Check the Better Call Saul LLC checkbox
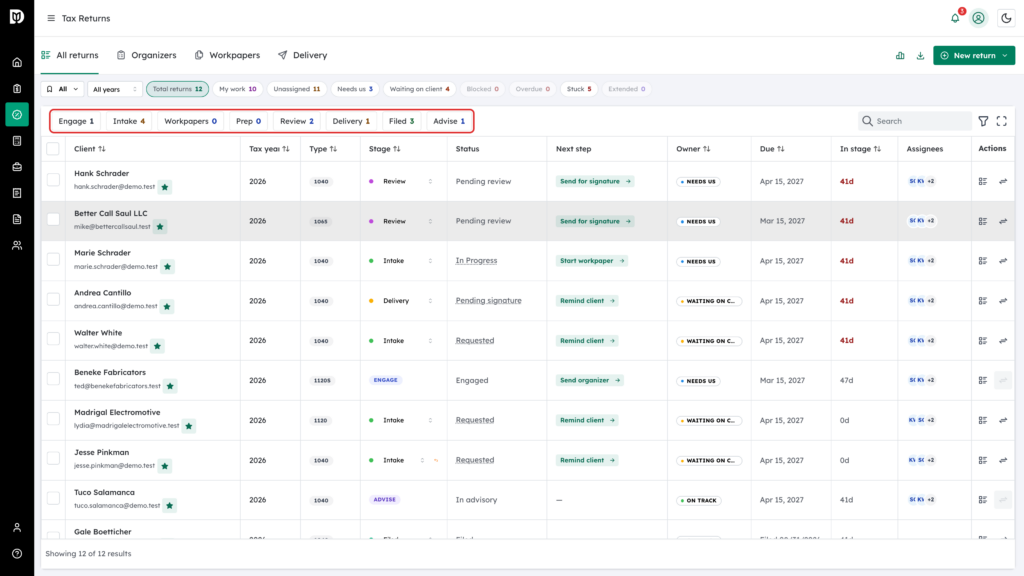This screenshot has width=1024, height=576. (x=53, y=219)
